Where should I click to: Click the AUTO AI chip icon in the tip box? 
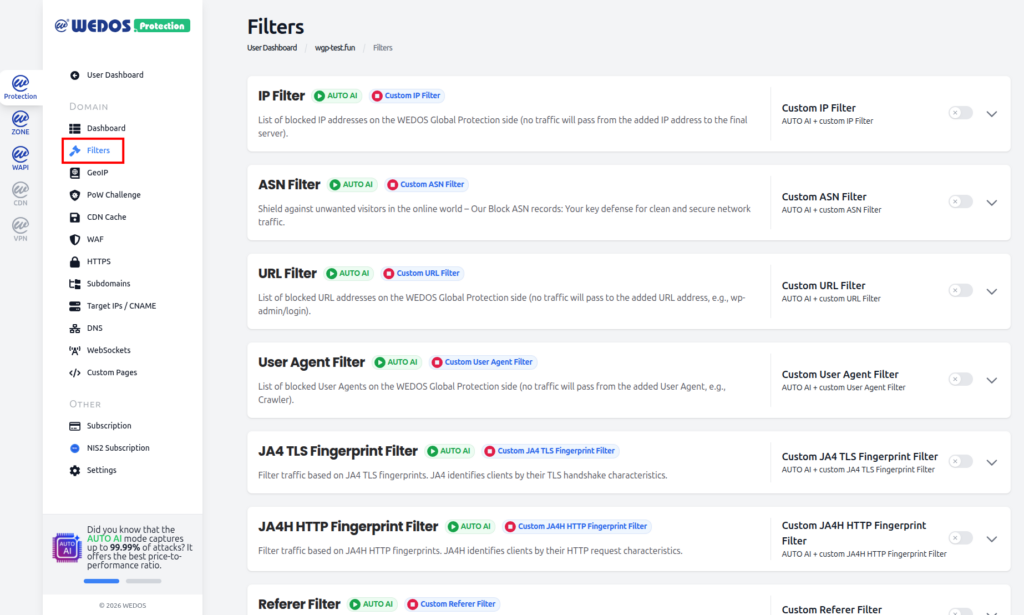67,548
